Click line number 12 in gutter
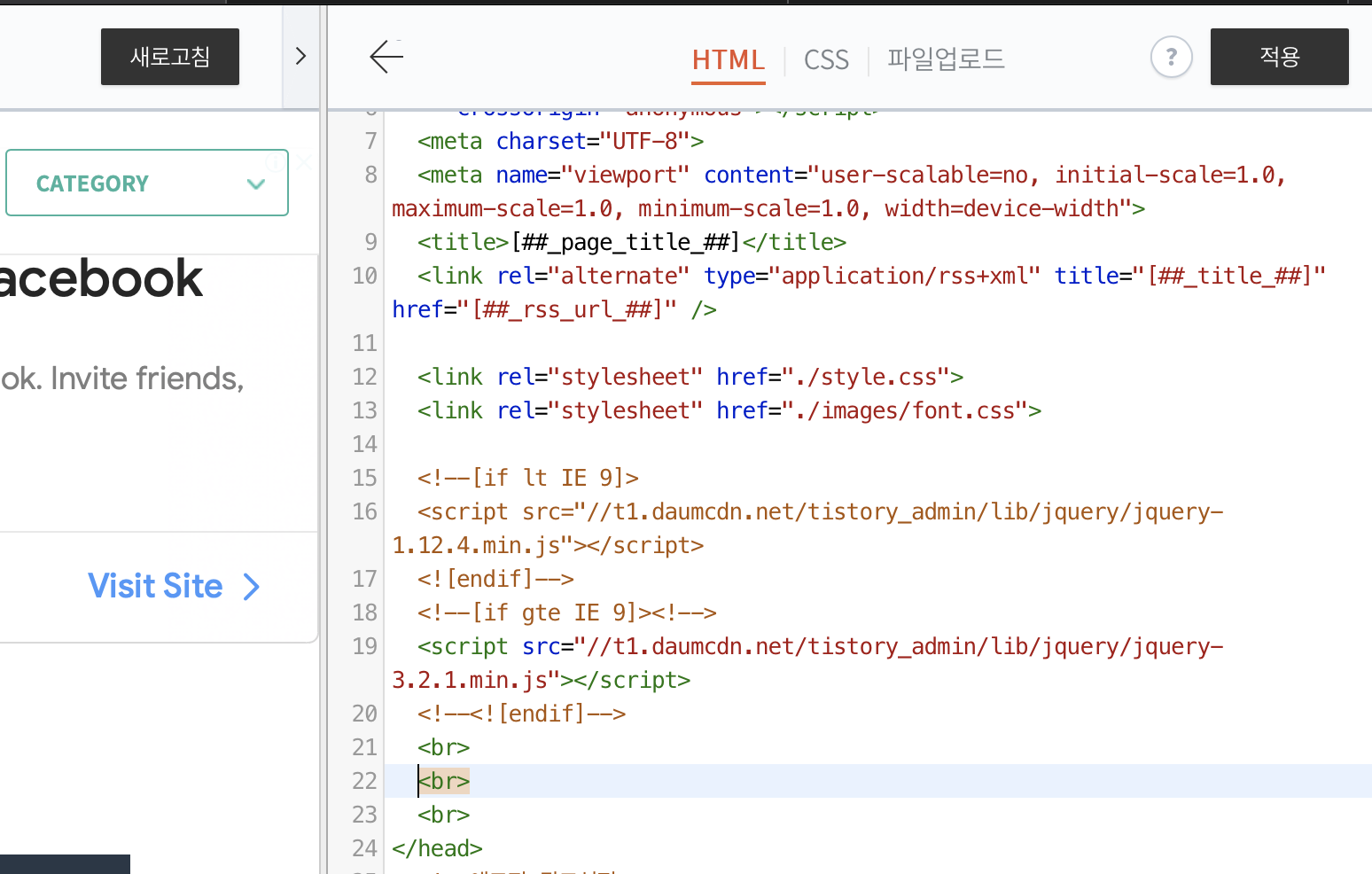1372x874 pixels. click(x=365, y=377)
